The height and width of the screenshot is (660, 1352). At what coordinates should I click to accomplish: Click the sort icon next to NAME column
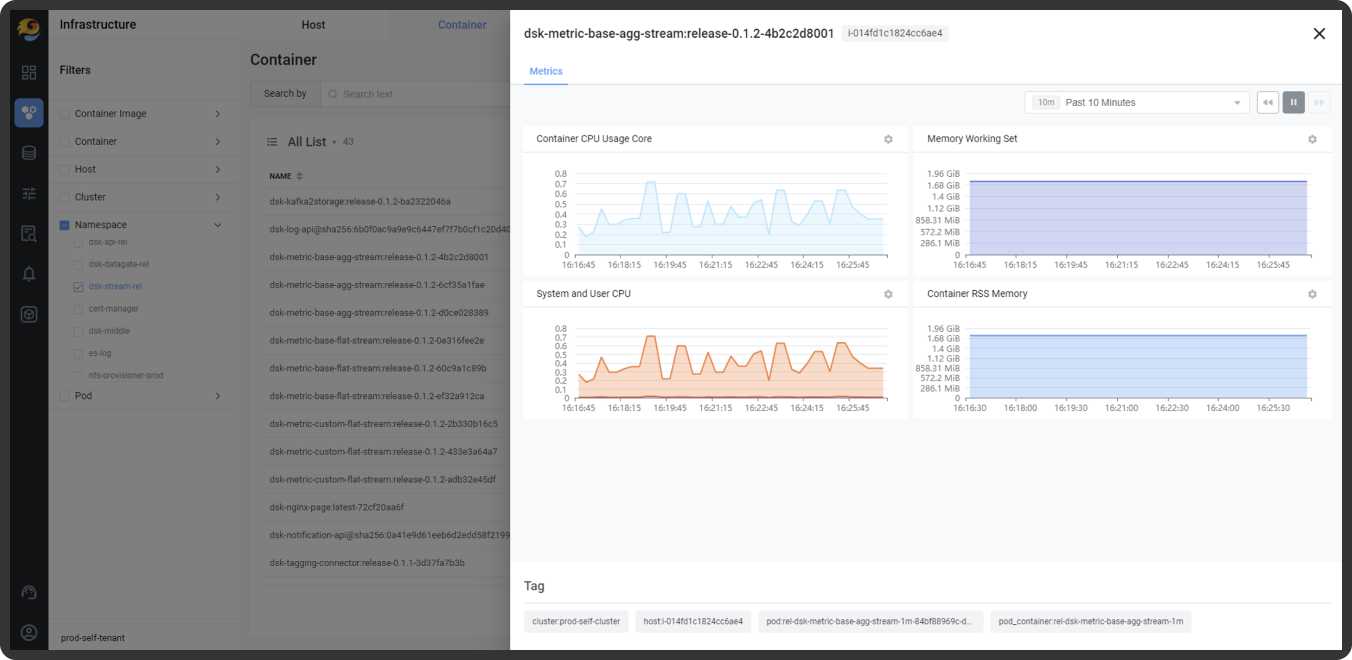point(300,176)
